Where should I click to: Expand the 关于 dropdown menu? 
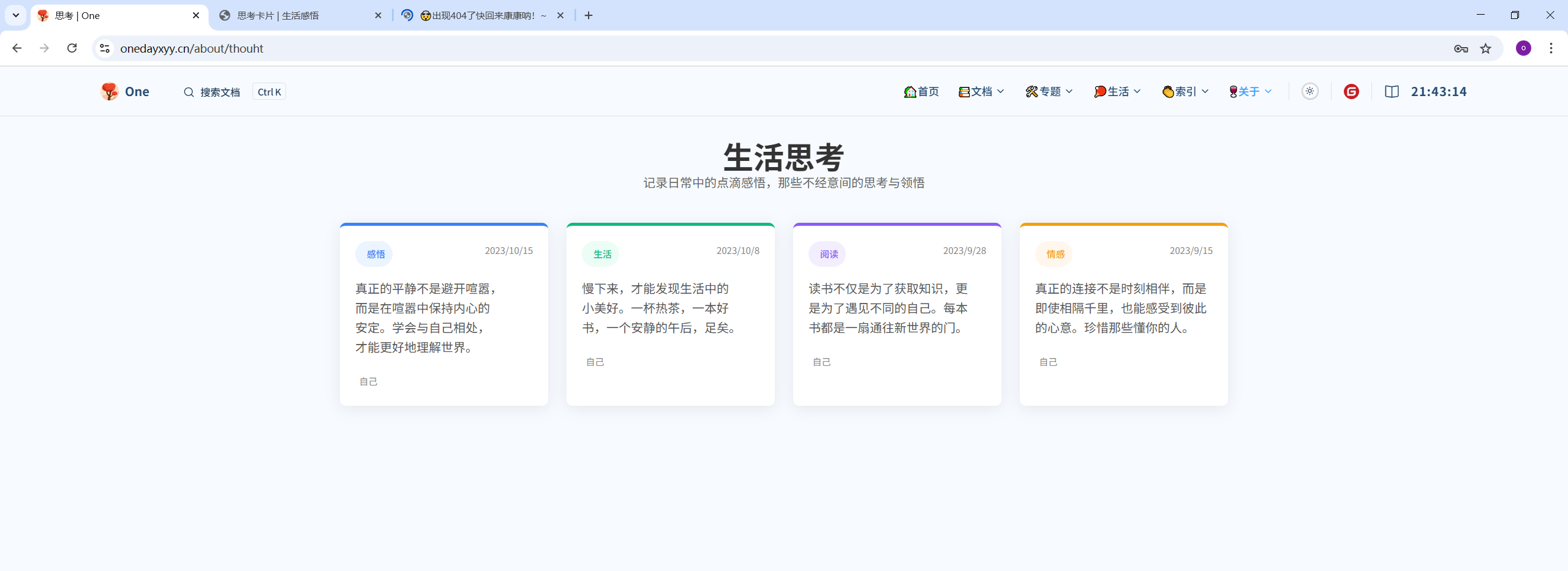point(1251,92)
